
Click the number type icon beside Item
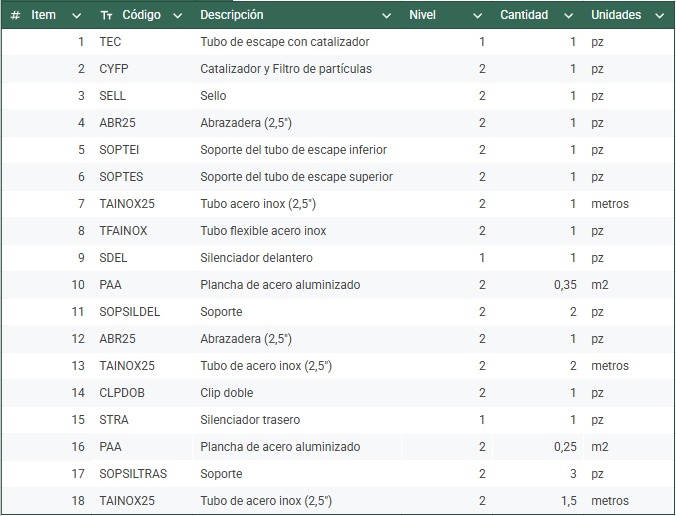click(15, 16)
